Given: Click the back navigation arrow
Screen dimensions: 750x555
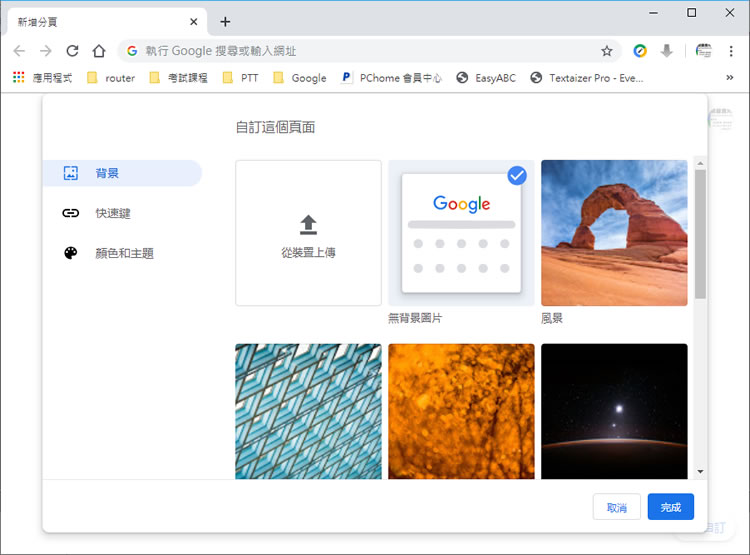Looking at the screenshot, I should pyautogui.click(x=19, y=51).
